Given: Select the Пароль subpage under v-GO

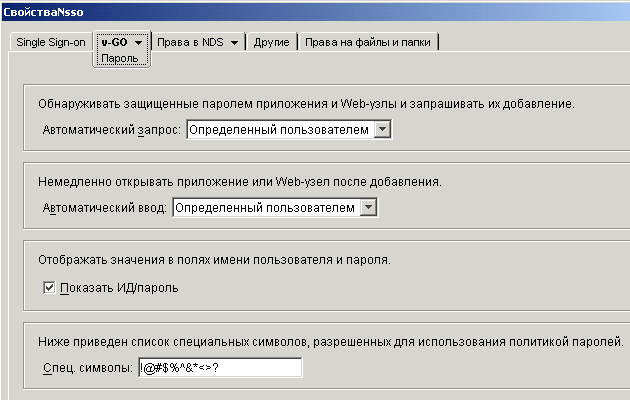Looking at the screenshot, I should click(x=120, y=59).
